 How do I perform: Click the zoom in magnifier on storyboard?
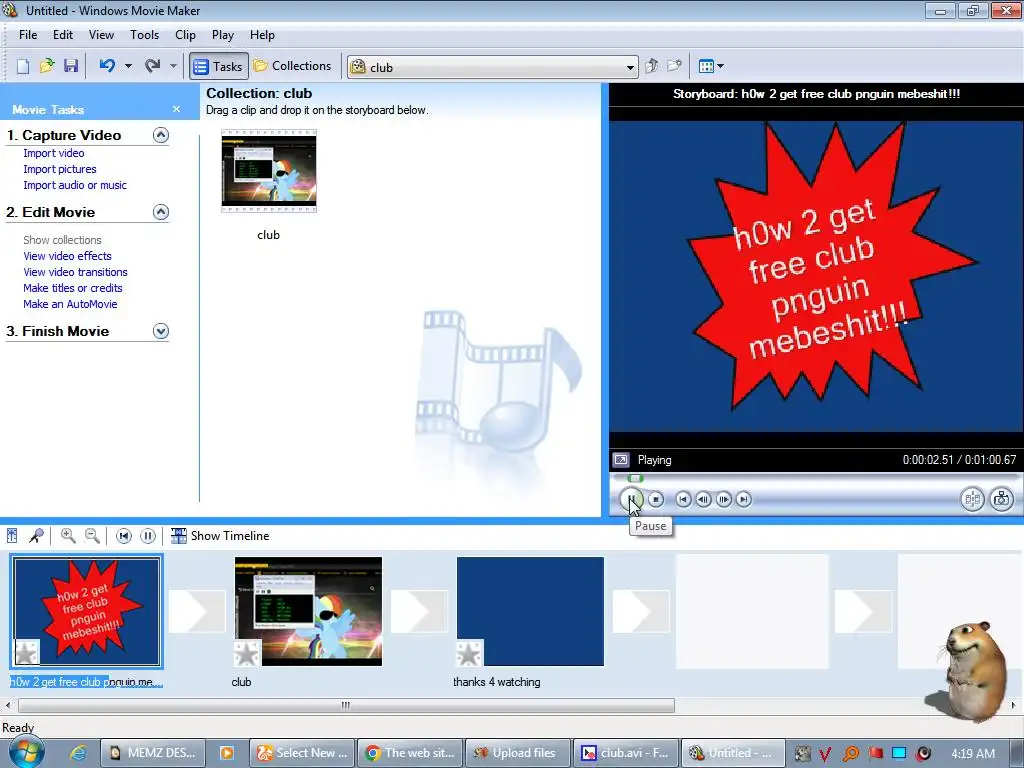(x=67, y=536)
